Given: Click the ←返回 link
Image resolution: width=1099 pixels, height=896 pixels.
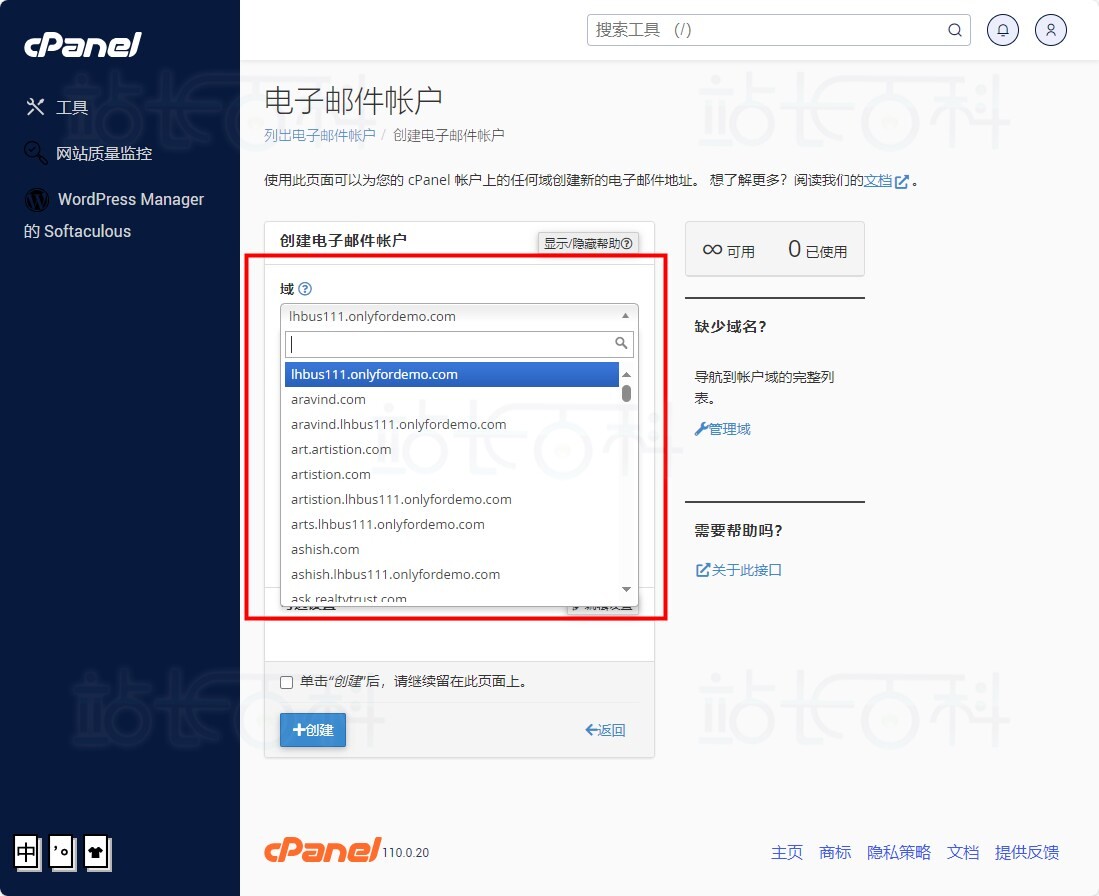Looking at the screenshot, I should point(605,730).
